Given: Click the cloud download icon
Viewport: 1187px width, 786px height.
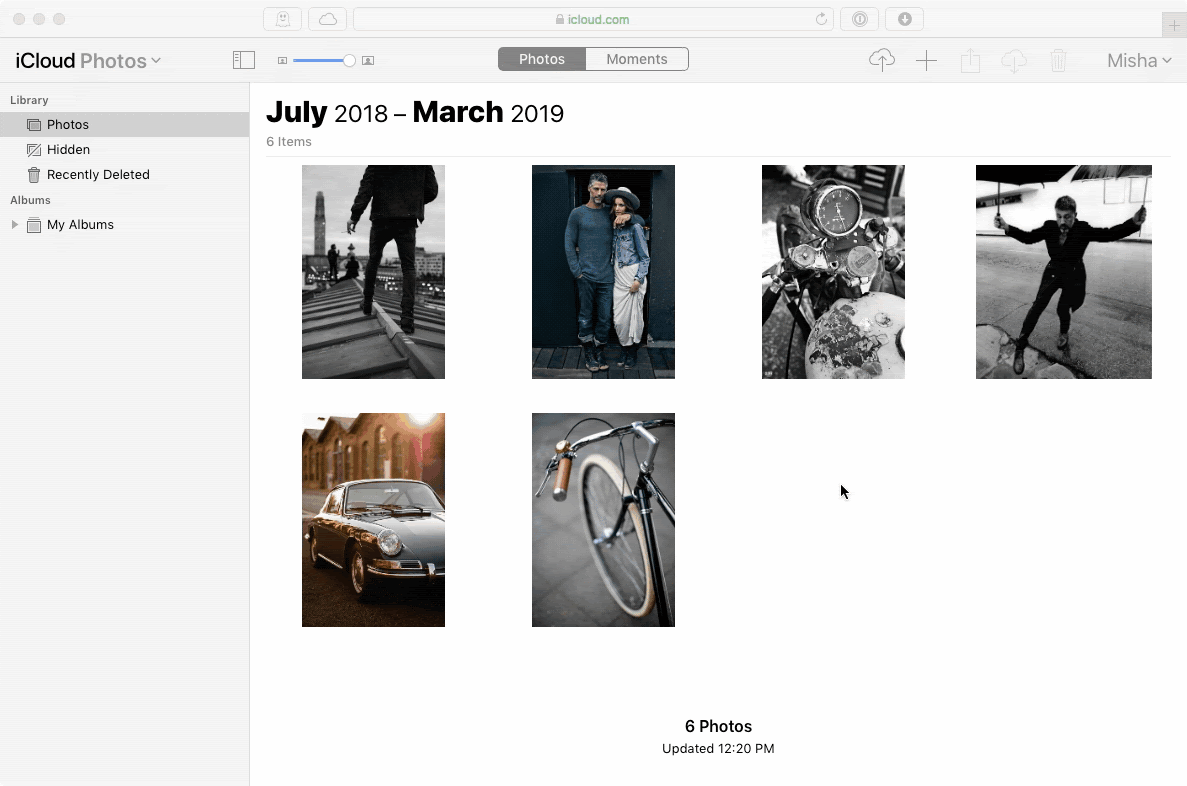Looking at the screenshot, I should (1014, 61).
